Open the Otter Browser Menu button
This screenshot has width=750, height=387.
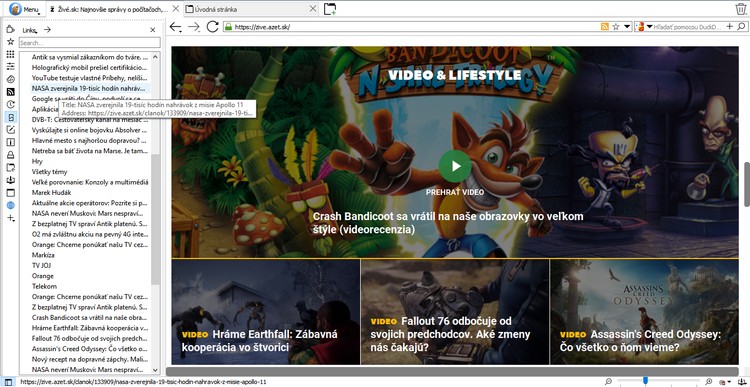tap(24, 9)
